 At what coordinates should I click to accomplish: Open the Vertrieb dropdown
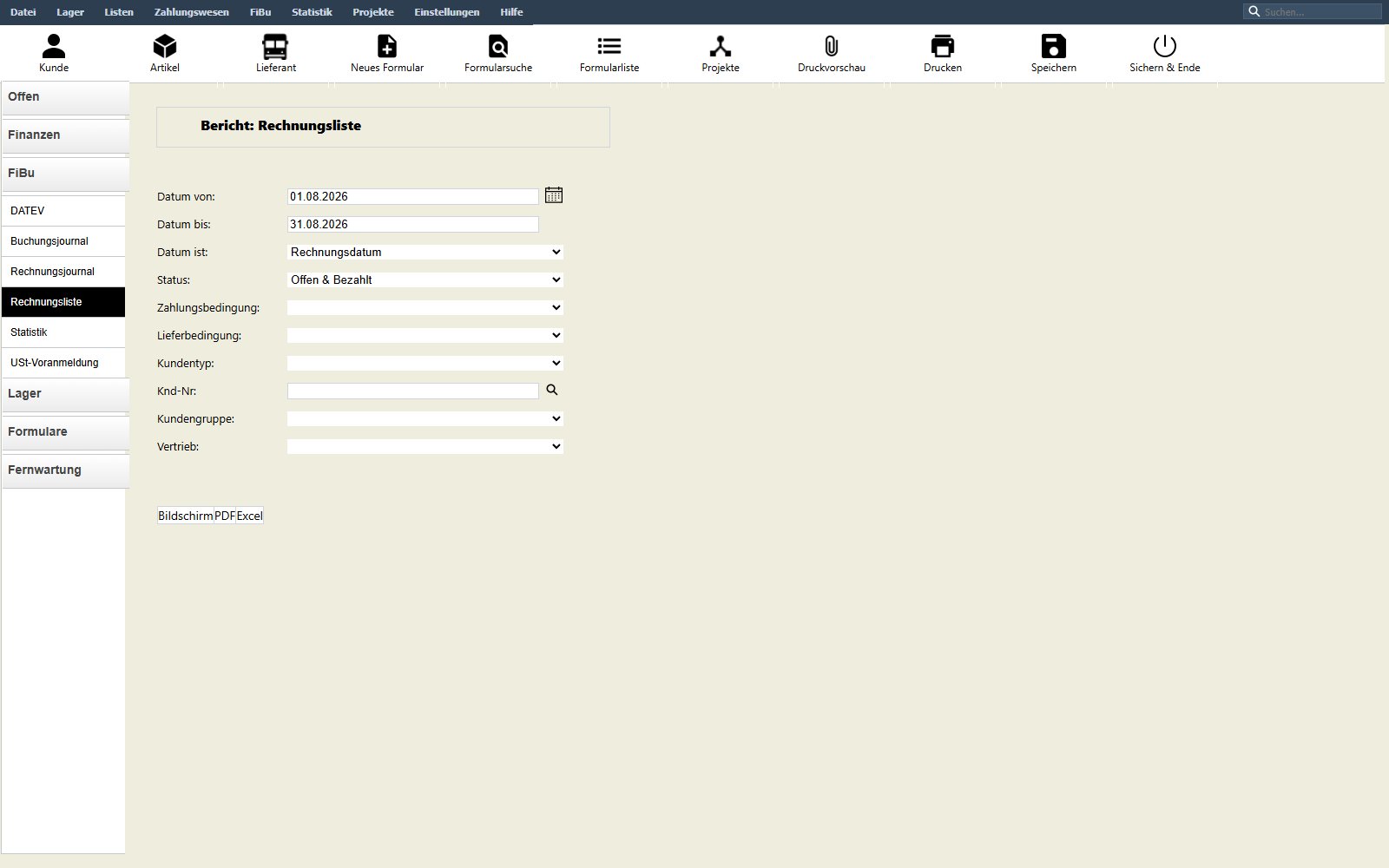[x=425, y=446]
